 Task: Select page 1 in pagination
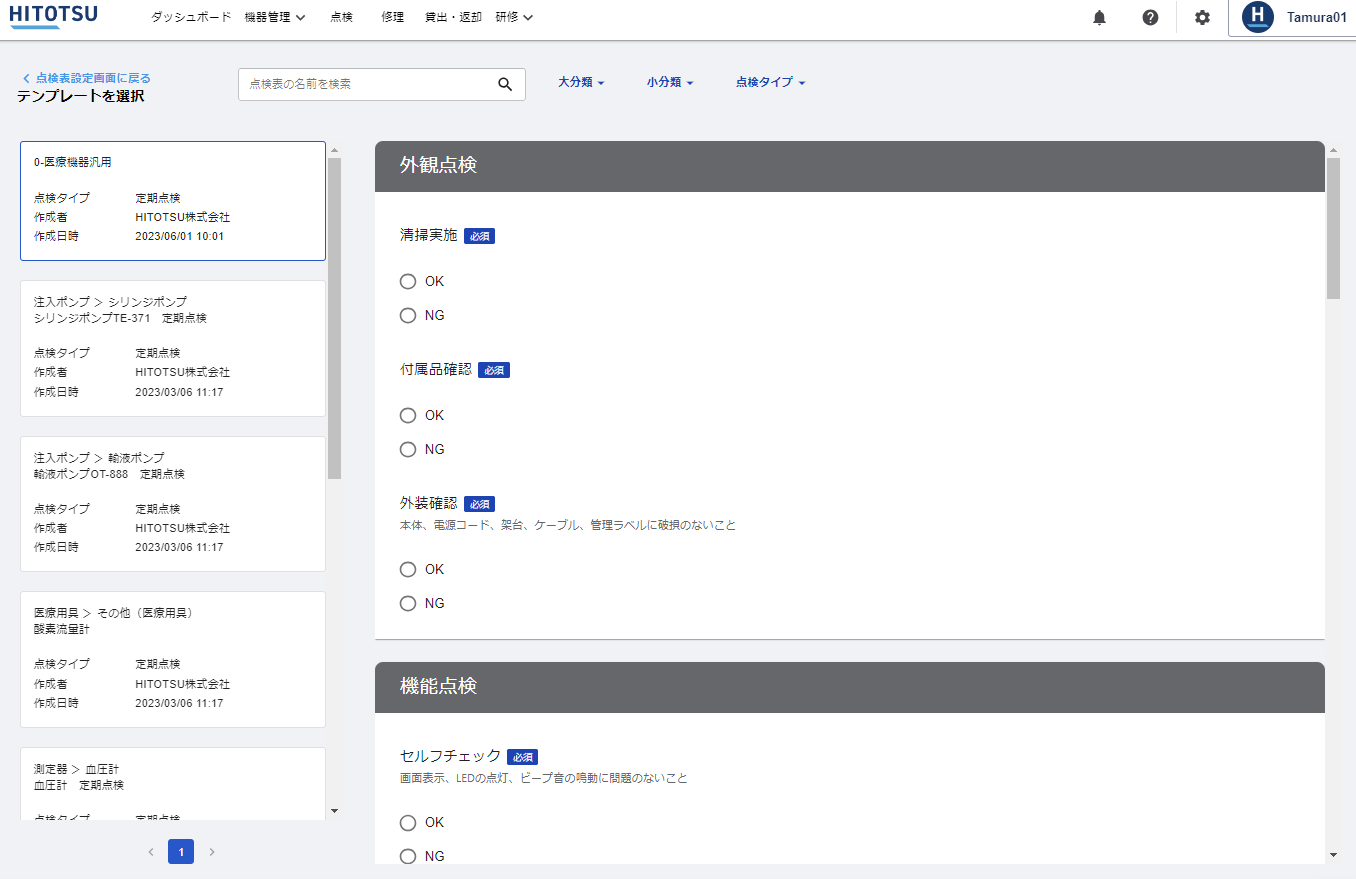click(181, 852)
